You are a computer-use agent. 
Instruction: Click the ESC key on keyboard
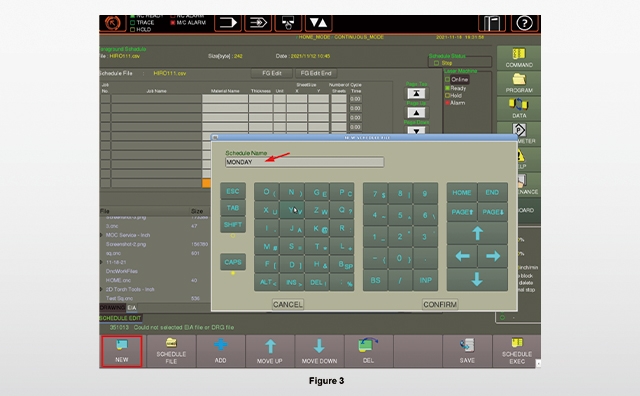click(x=233, y=191)
